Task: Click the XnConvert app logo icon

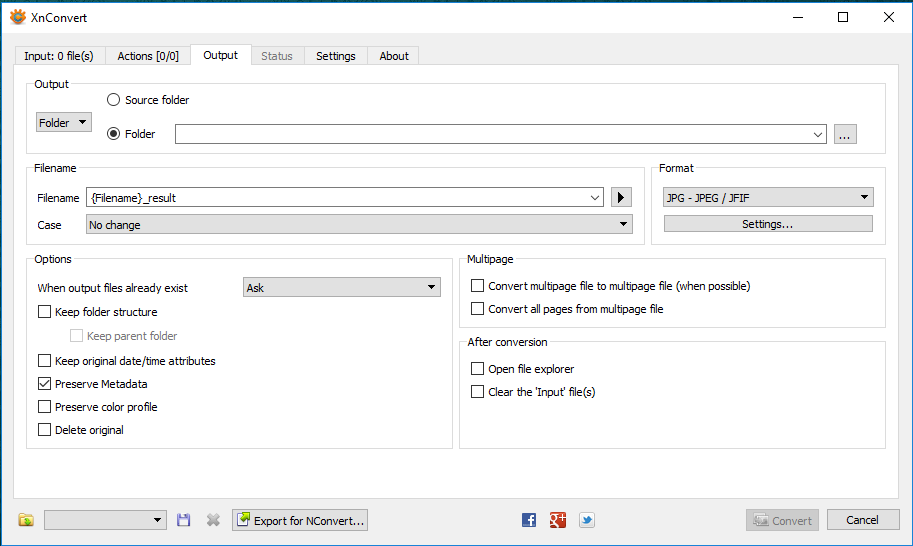Action: (x=18, y=17)
